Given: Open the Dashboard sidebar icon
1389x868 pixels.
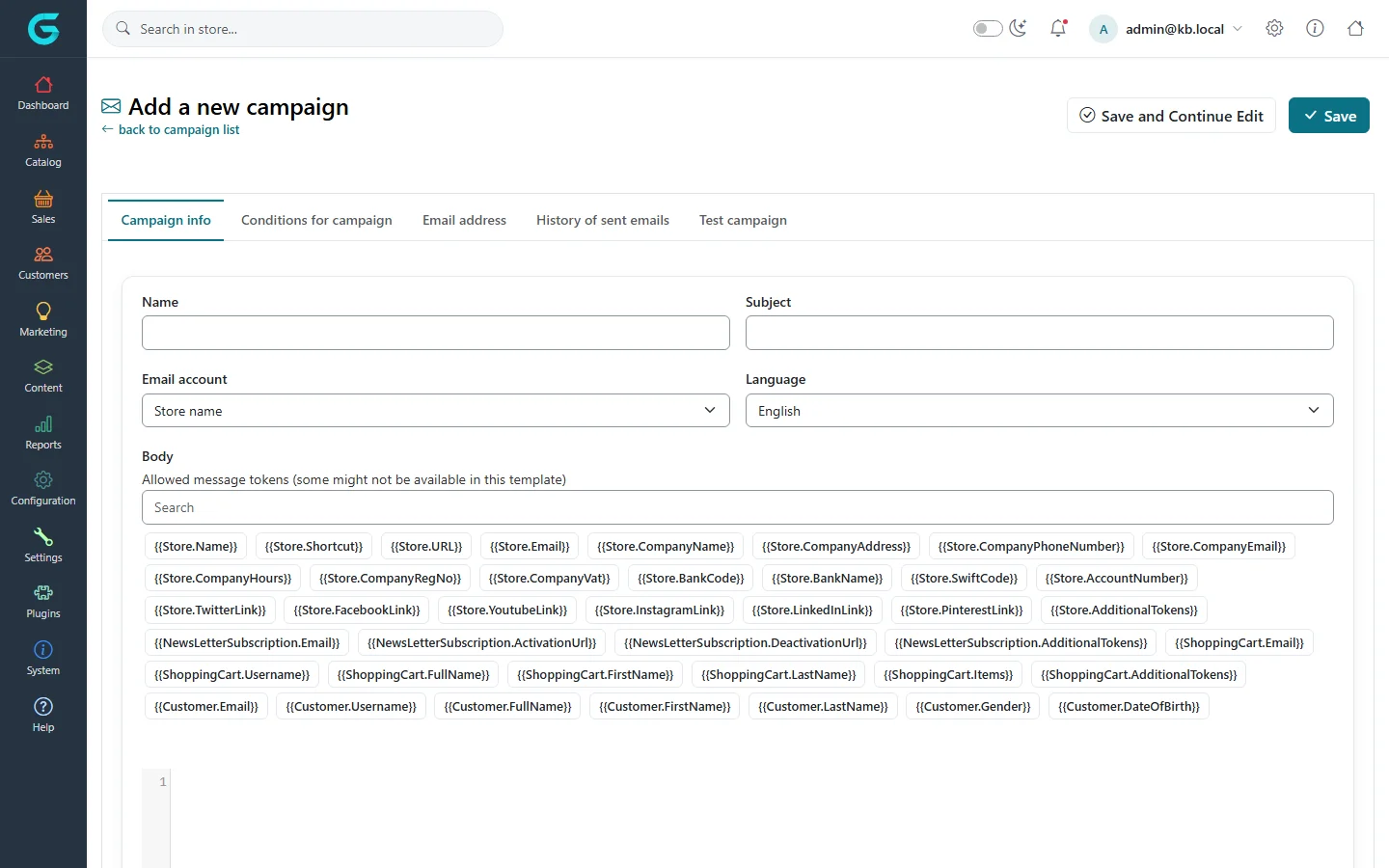Looking at the screenshot, I should [43, 85].
